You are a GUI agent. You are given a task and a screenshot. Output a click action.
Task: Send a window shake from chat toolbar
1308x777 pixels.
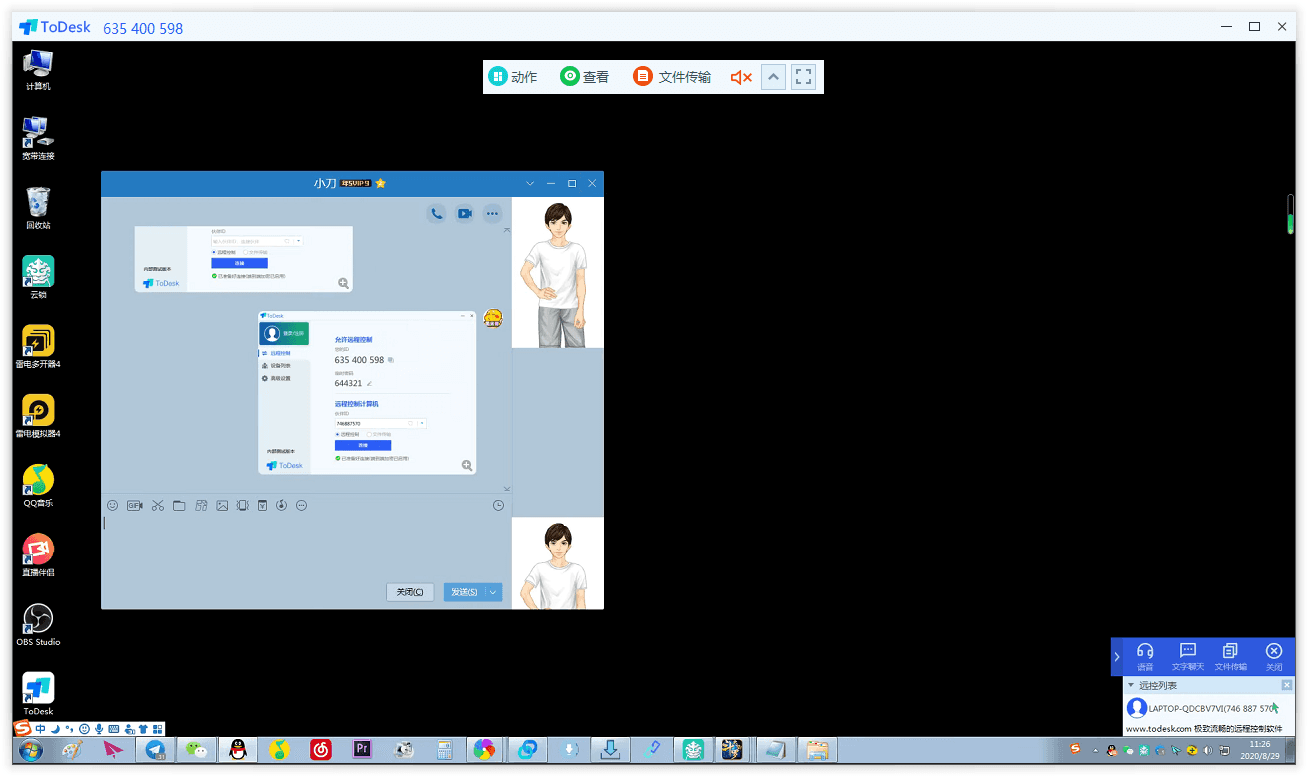click(x=242, y=505)
